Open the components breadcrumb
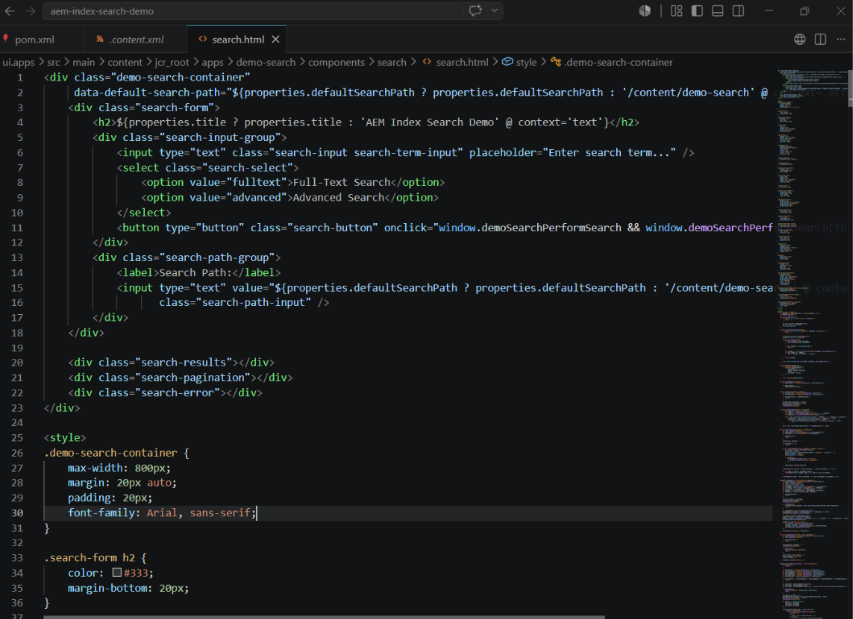Viewport: 853px width, 619px height. [x=336, y=63]
